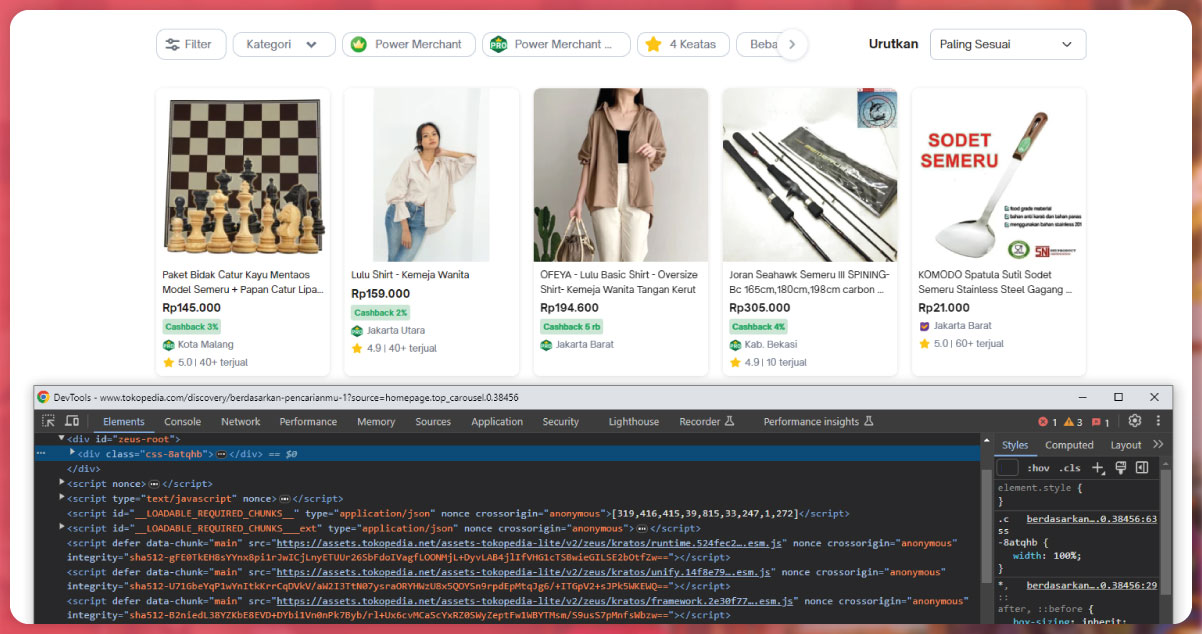Open the Performance insights tab

click(x=819, y=422)
